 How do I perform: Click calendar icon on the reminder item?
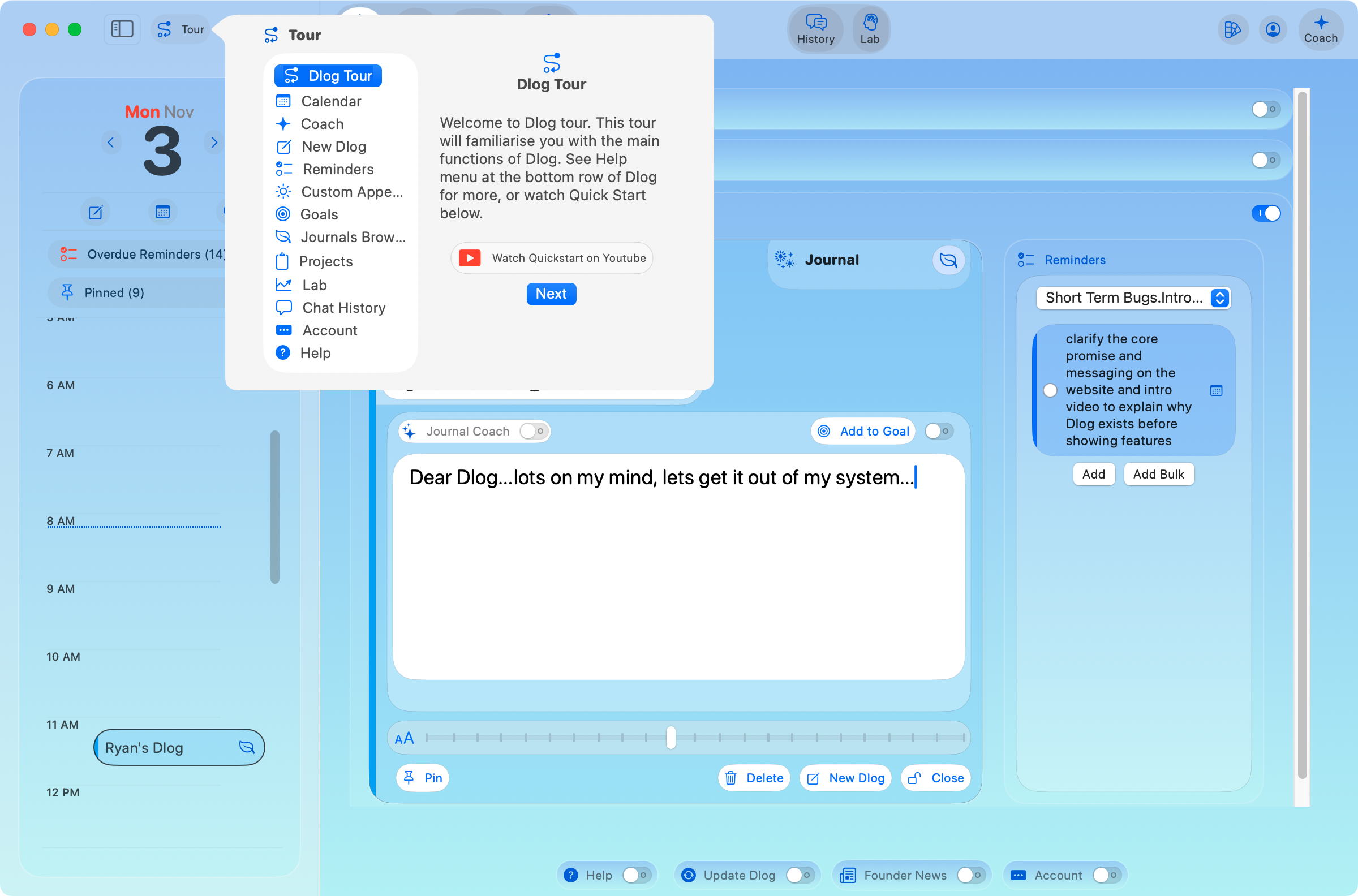click(1216, 390)
